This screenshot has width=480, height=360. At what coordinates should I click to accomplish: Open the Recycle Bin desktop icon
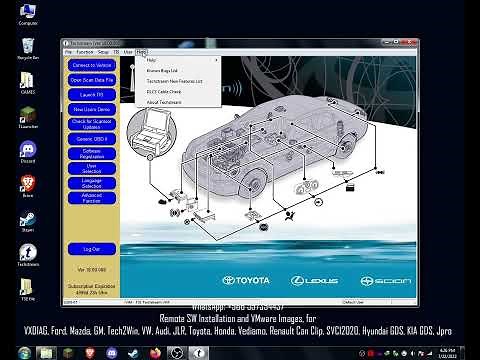point(28,49)
